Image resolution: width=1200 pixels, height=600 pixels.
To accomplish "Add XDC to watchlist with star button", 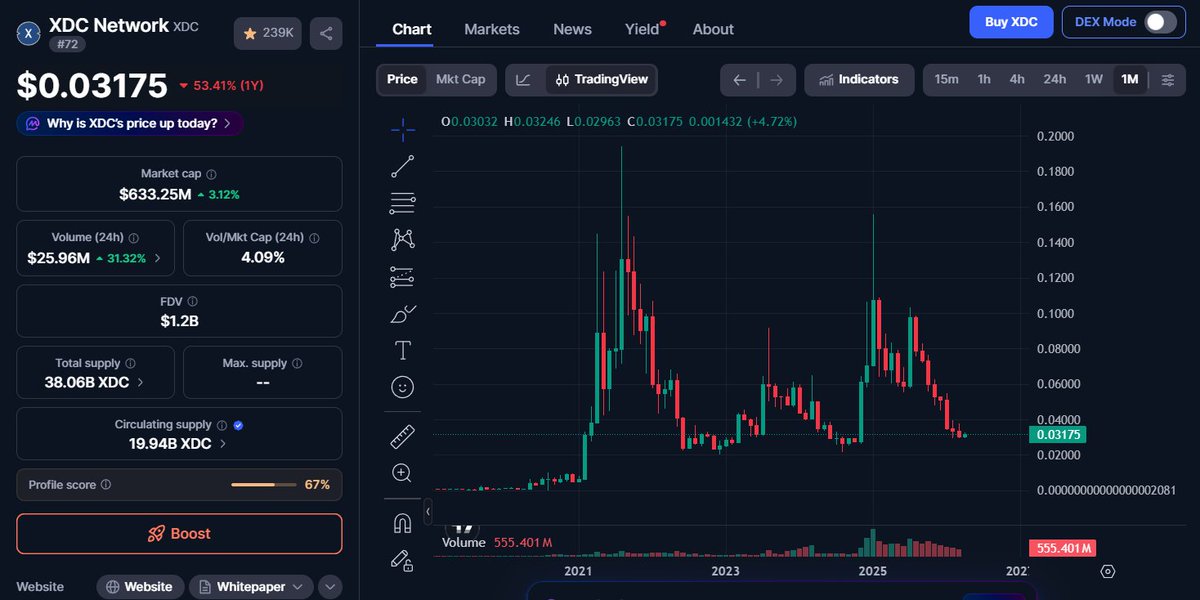I will click(x=268, y=33).
